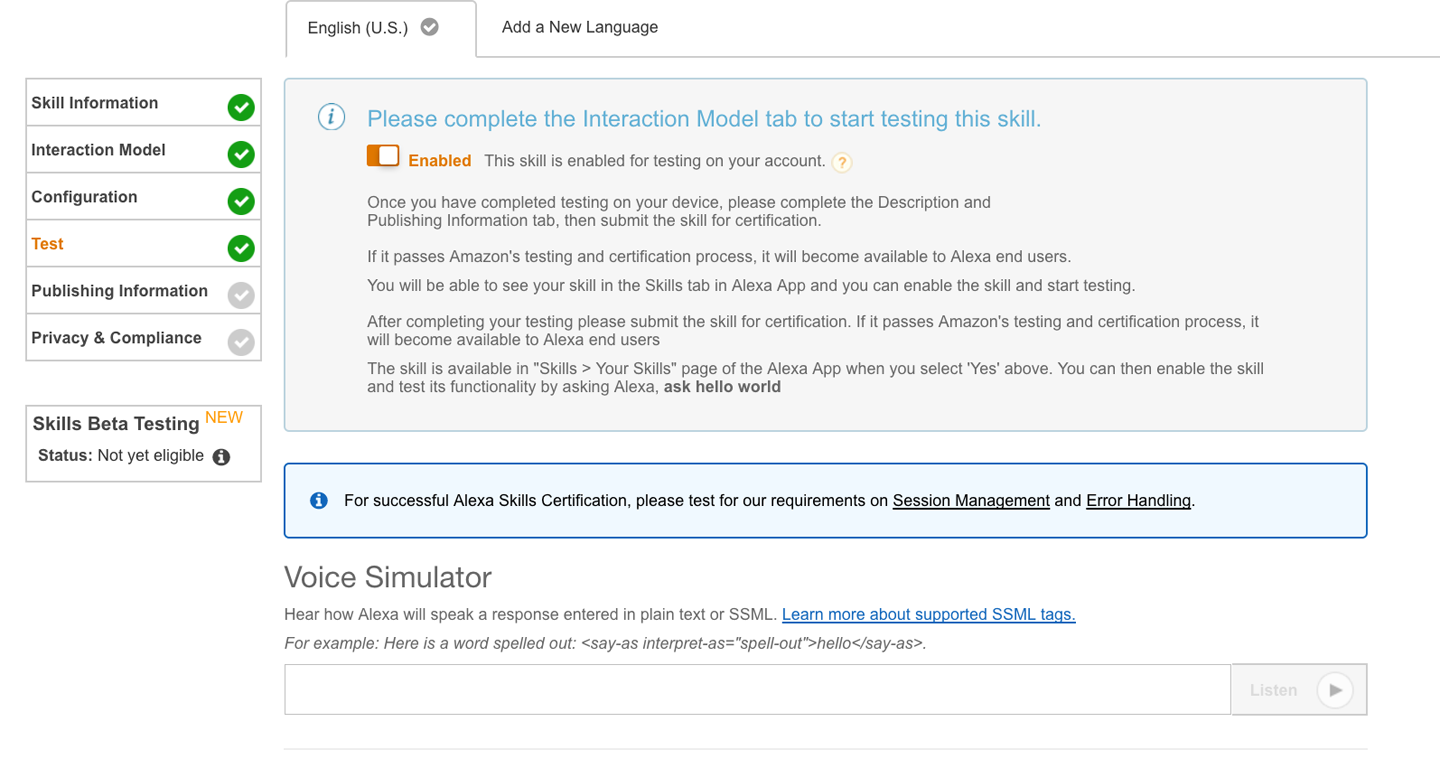
Task: Click the green checkmark beside Configuration
Action: [241, 201]
